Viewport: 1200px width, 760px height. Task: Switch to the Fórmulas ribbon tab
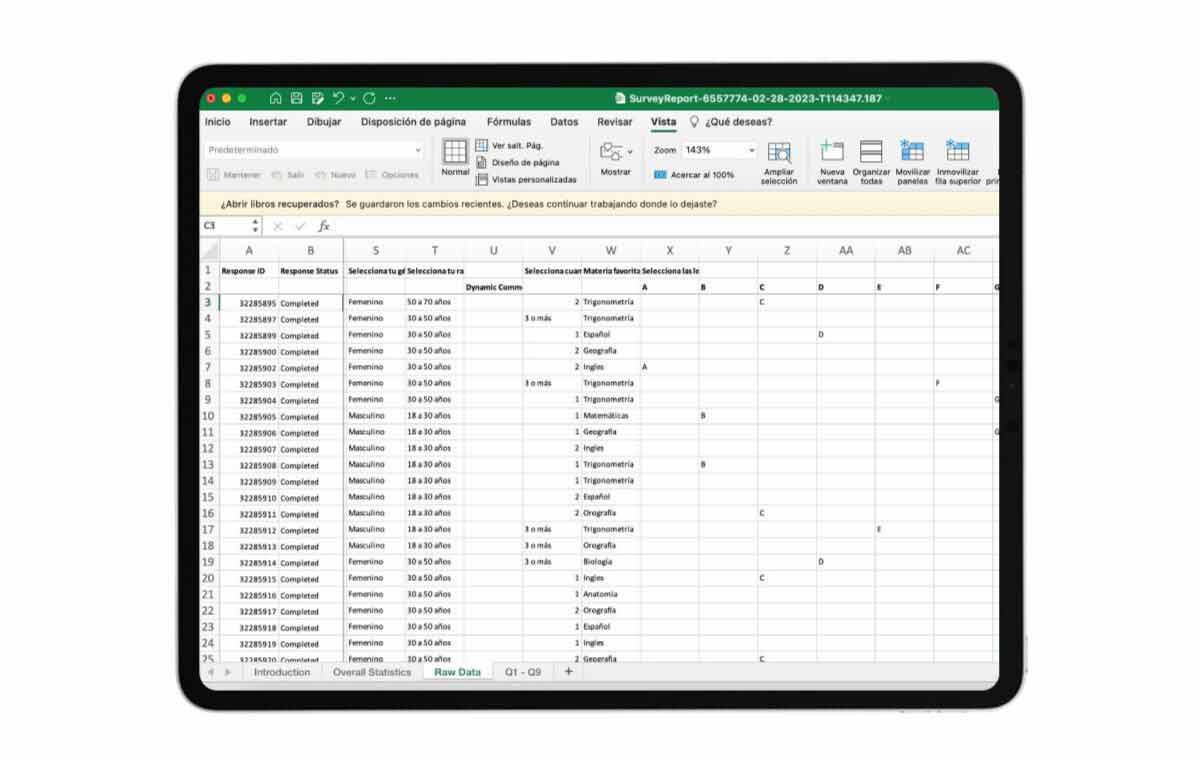tap(509, 121)
